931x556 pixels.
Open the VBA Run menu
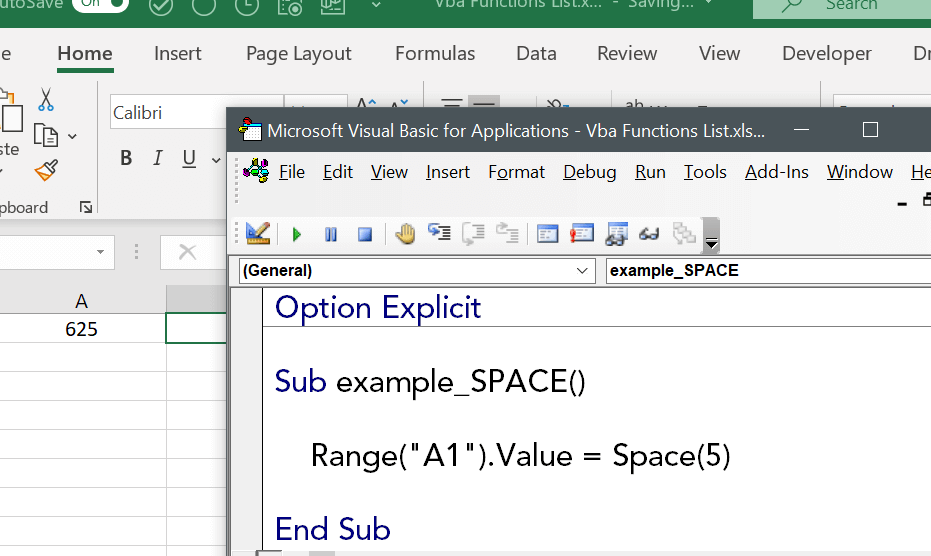650,172
